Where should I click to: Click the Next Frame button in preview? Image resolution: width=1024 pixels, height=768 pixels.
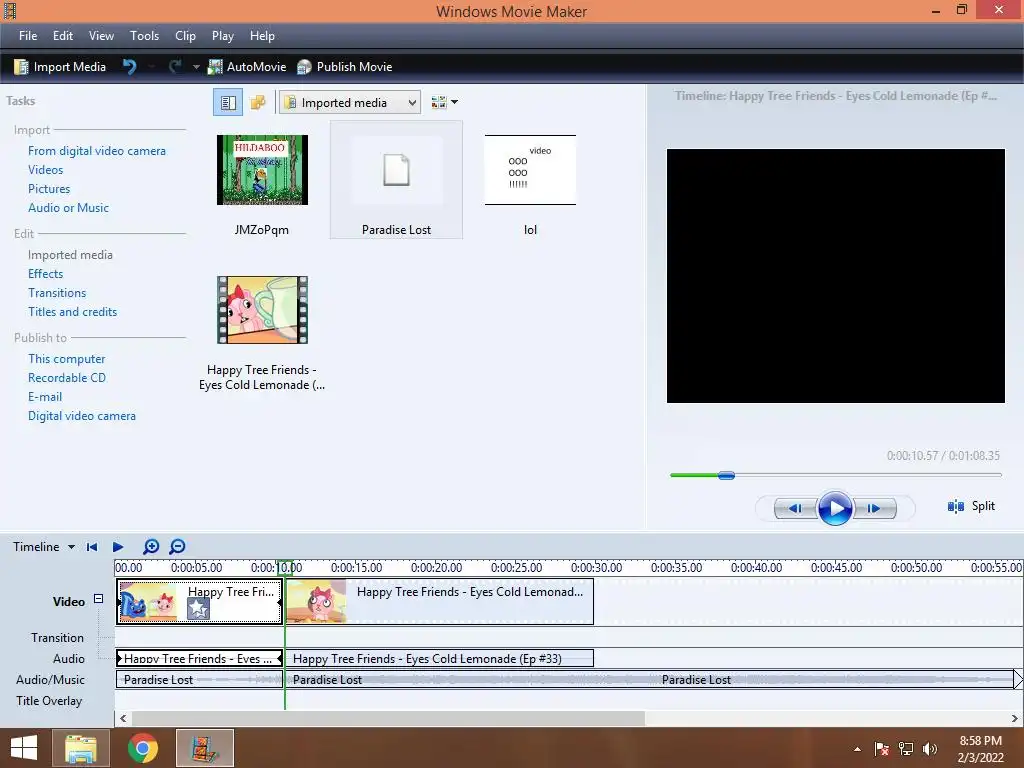click(874, 508)
